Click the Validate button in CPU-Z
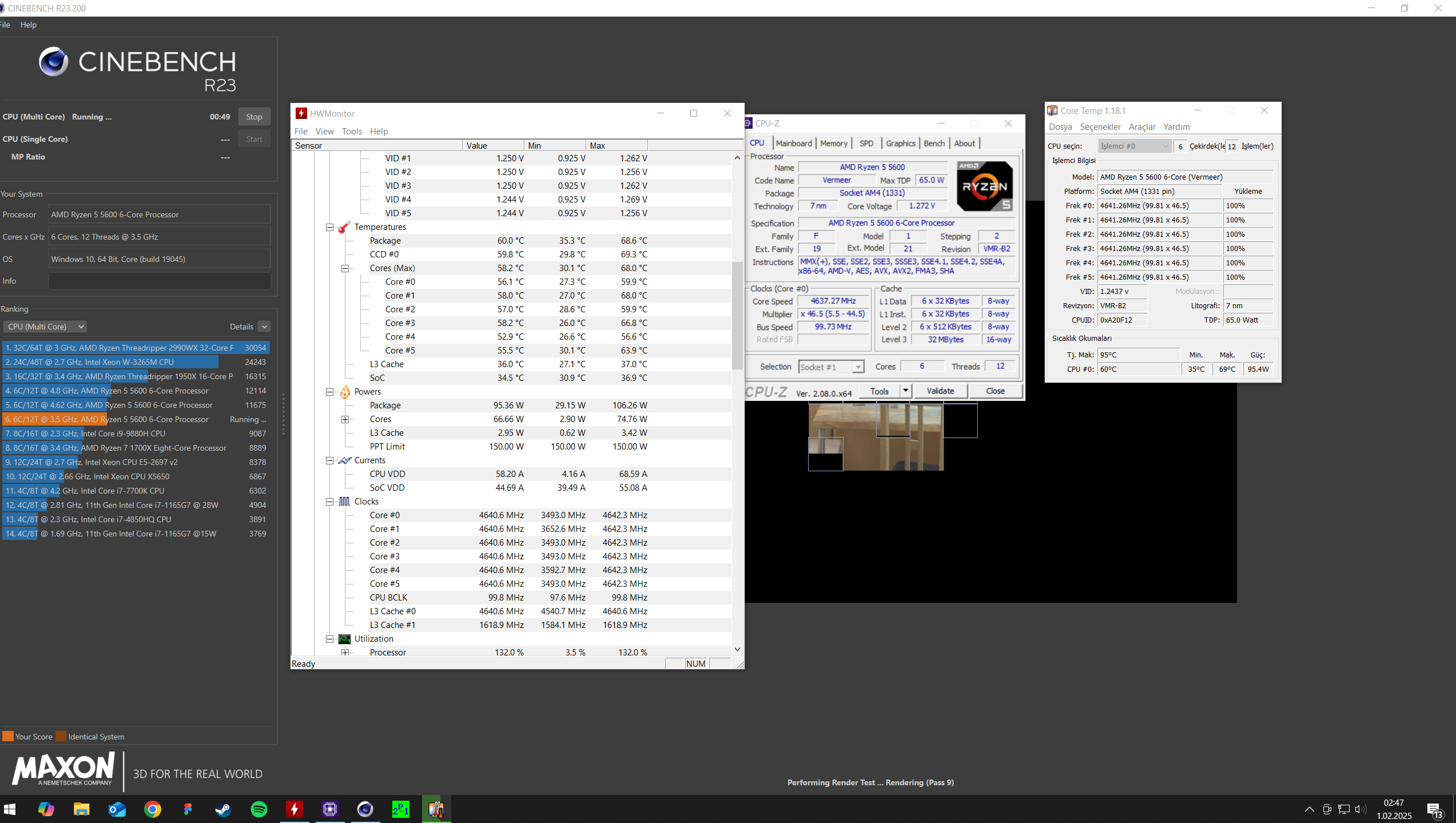 coord(940,391)
